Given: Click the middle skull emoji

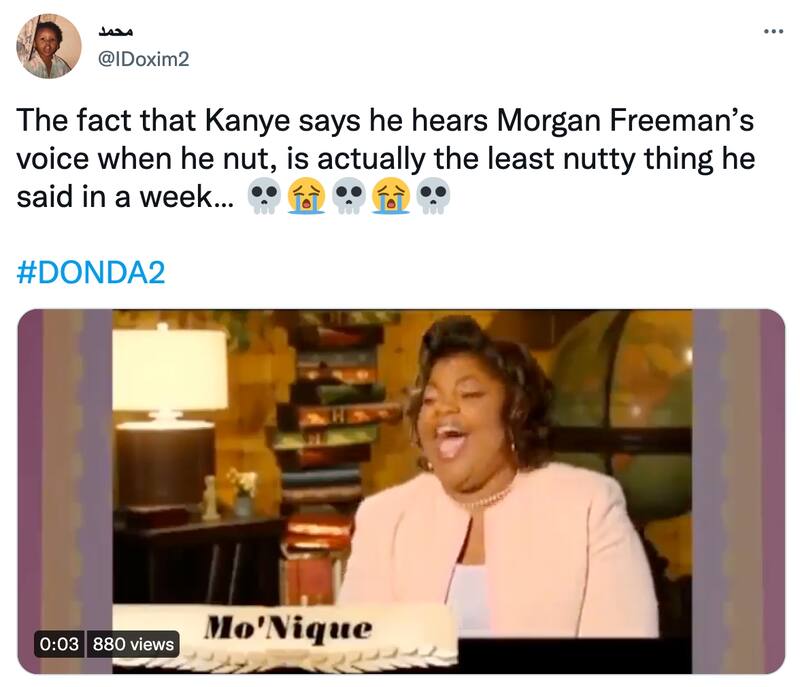Looking at the screenshot, I should click(347, 196).
